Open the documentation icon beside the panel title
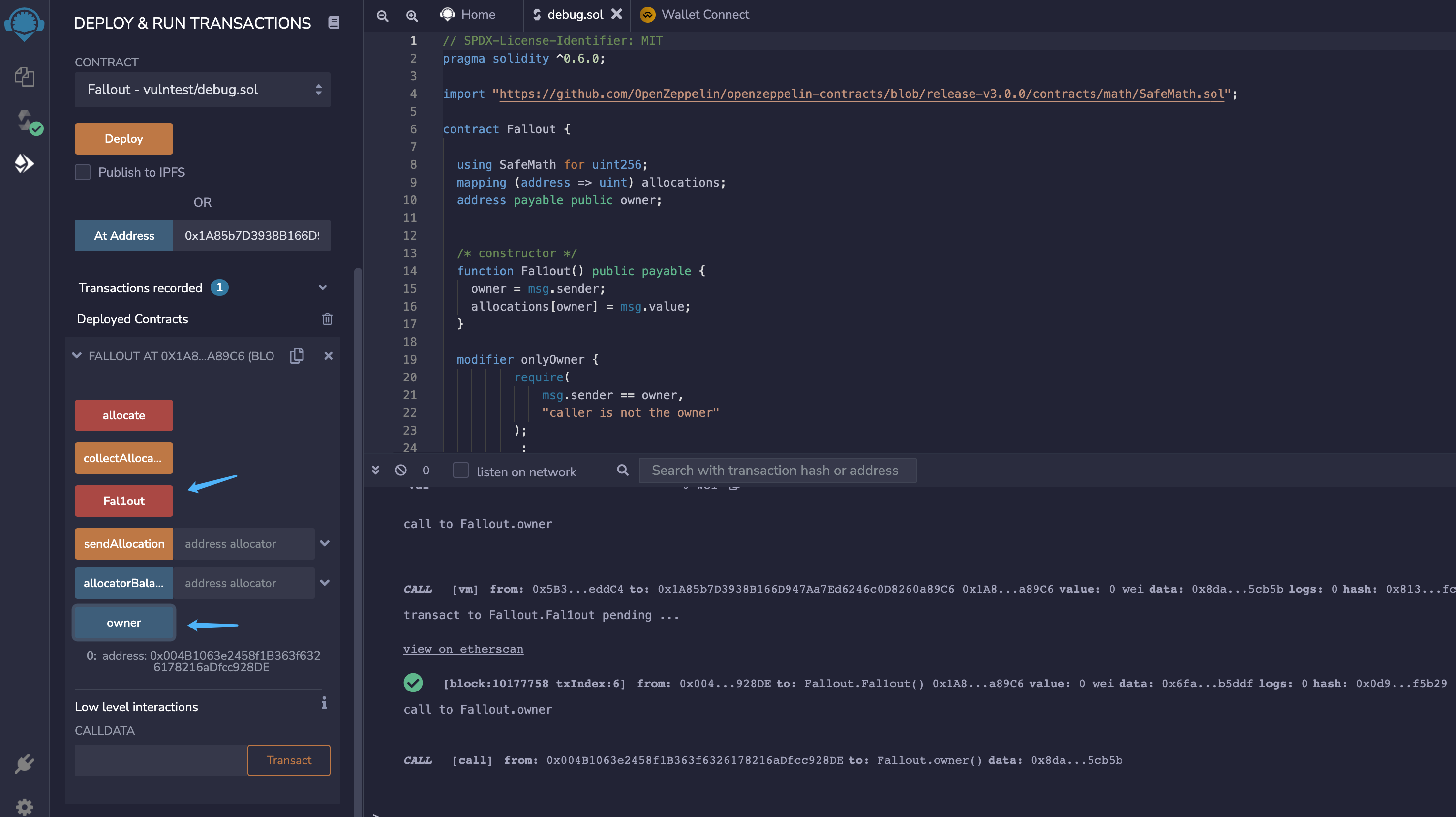This screenshot has width=1456, height=817. click(334, 23)
